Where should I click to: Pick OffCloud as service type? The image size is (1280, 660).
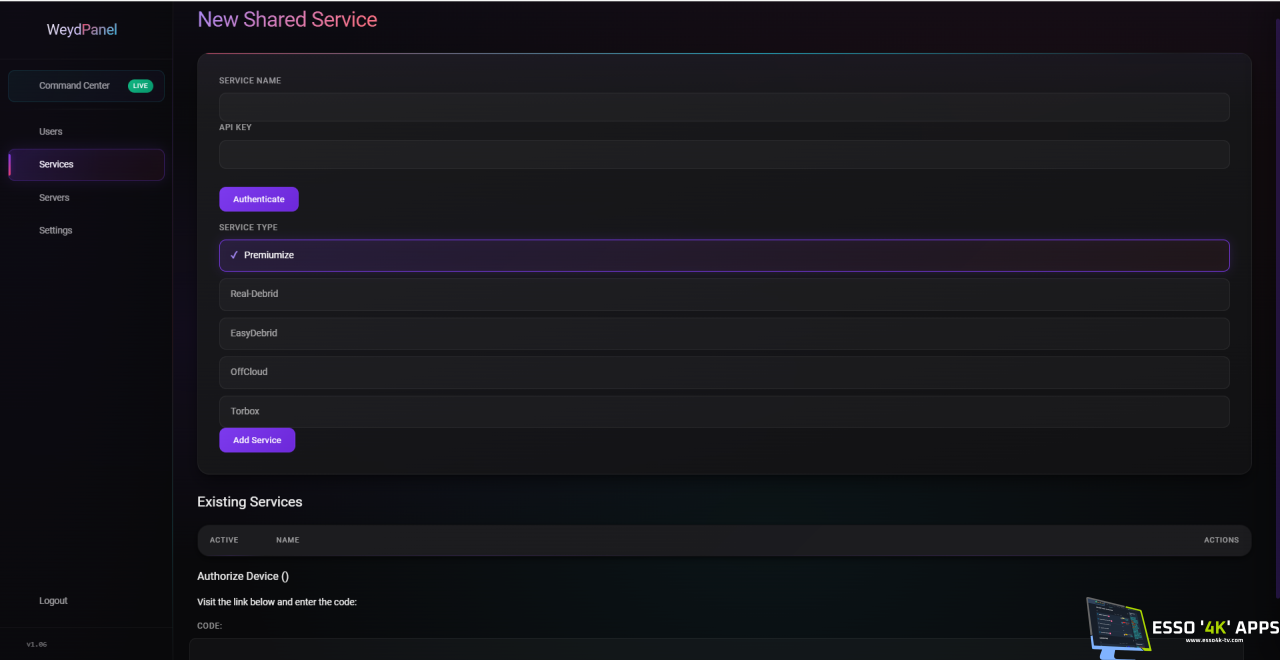coord(724,372)
